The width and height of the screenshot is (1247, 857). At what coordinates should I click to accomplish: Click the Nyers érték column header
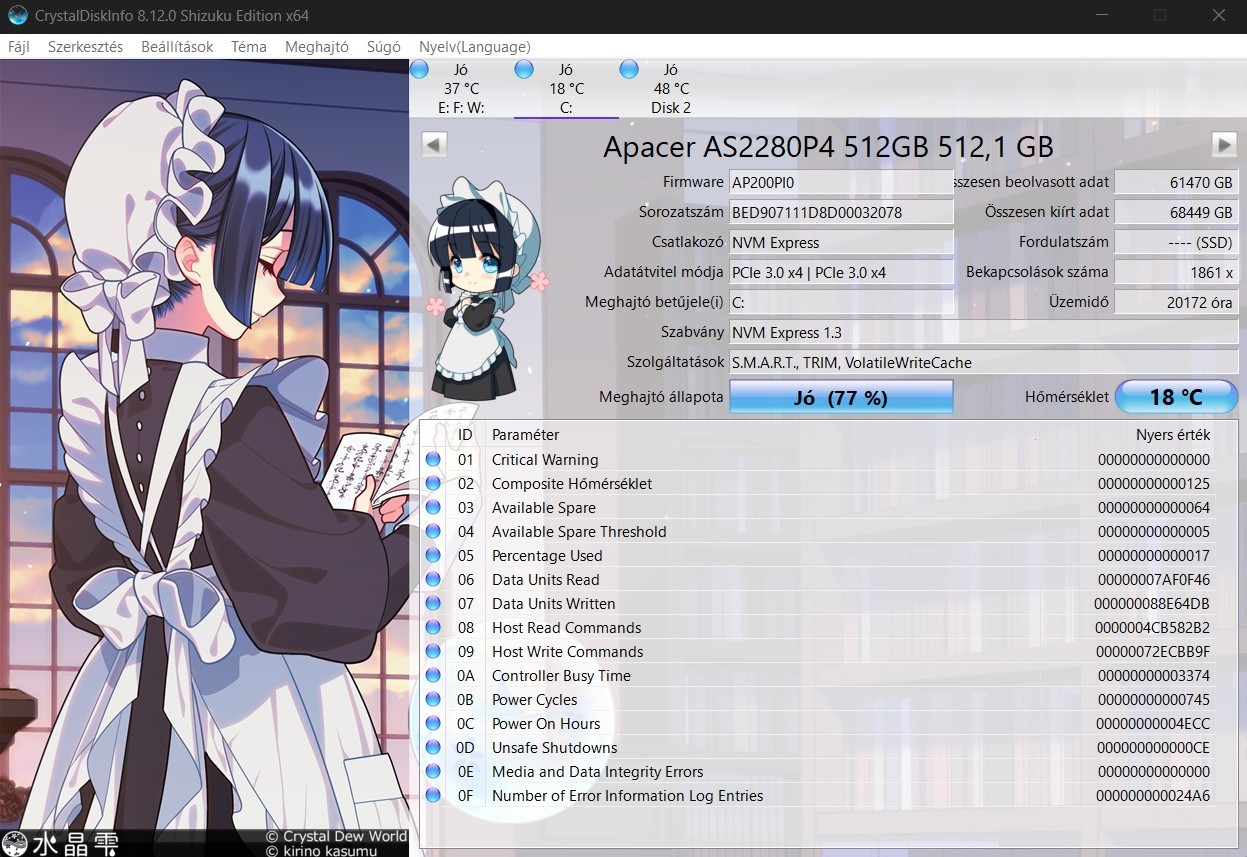pos(1173,435)
